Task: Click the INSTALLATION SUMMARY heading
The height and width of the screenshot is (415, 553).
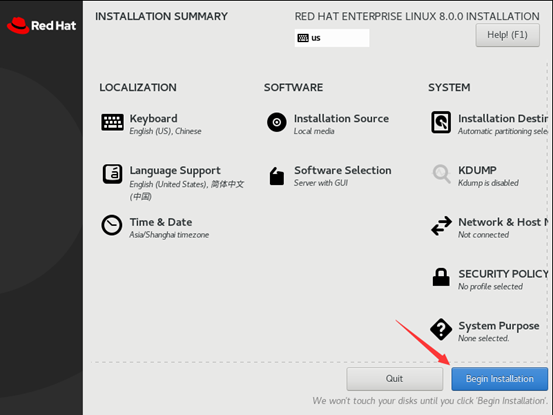Action: point(161,17)
